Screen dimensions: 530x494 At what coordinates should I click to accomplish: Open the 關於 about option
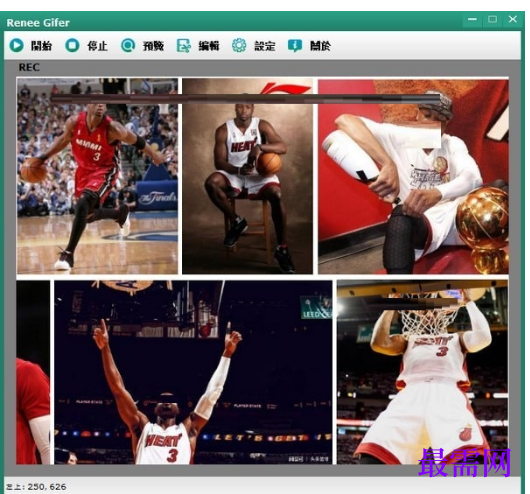(320, 46)
